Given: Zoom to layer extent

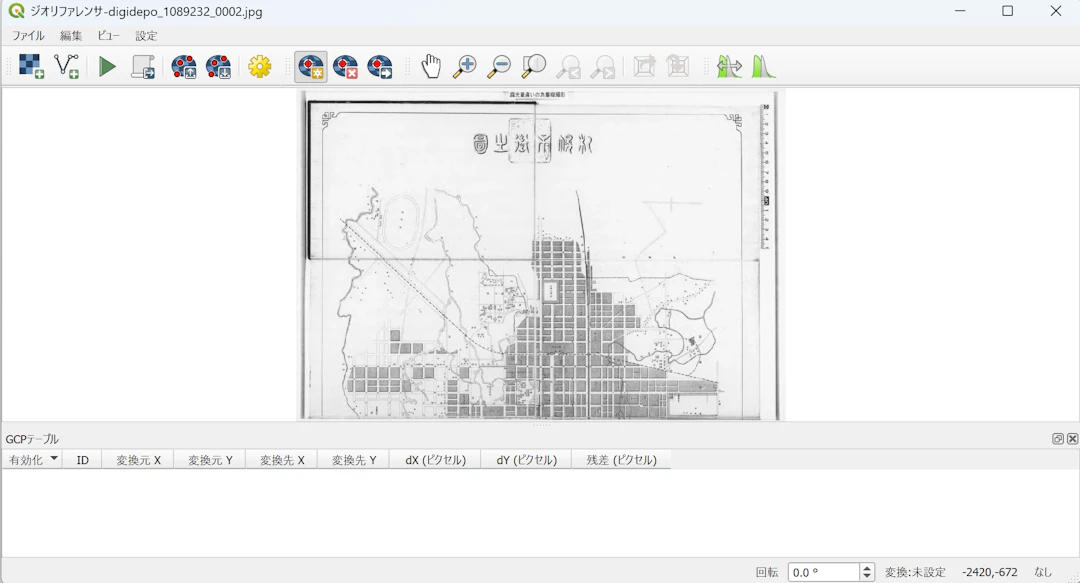Looking at the screenshot, I should (x=534, y=66).
